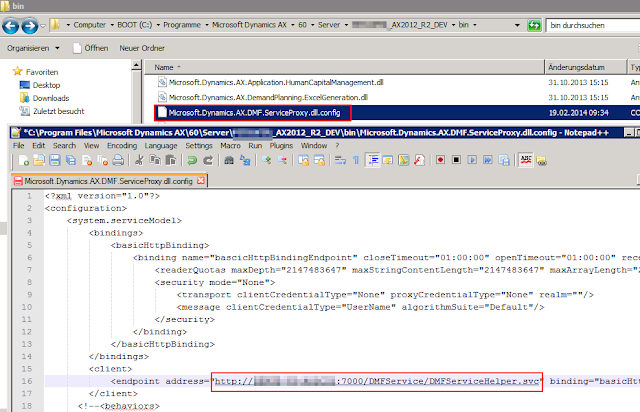Click the green Undo arrow icon
Image resolution: width=640 pixels, height=412 pixels.
click(x=192, y=160)
